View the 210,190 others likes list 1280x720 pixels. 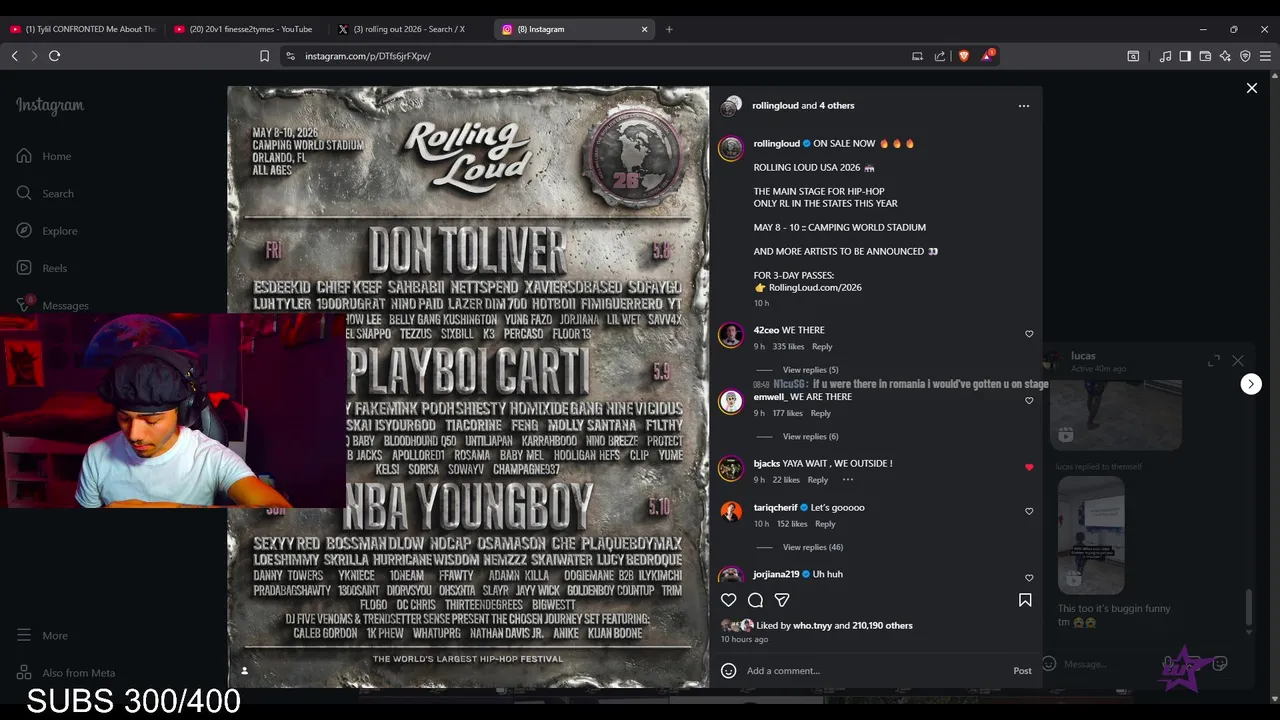coord(882,626)
